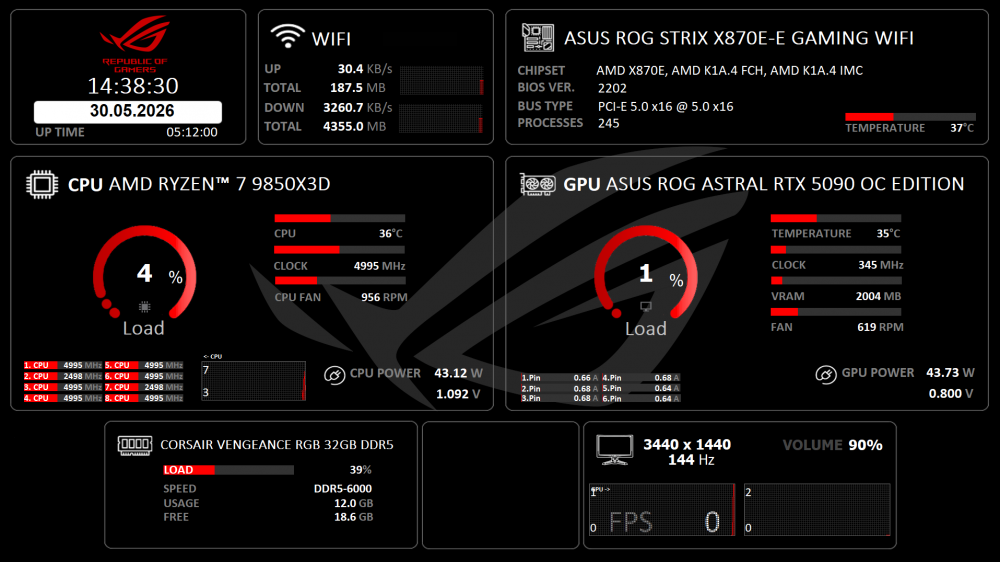
Task: Click the CPU chip icon beside AMD RYZEN
Action: coord(42,184)
